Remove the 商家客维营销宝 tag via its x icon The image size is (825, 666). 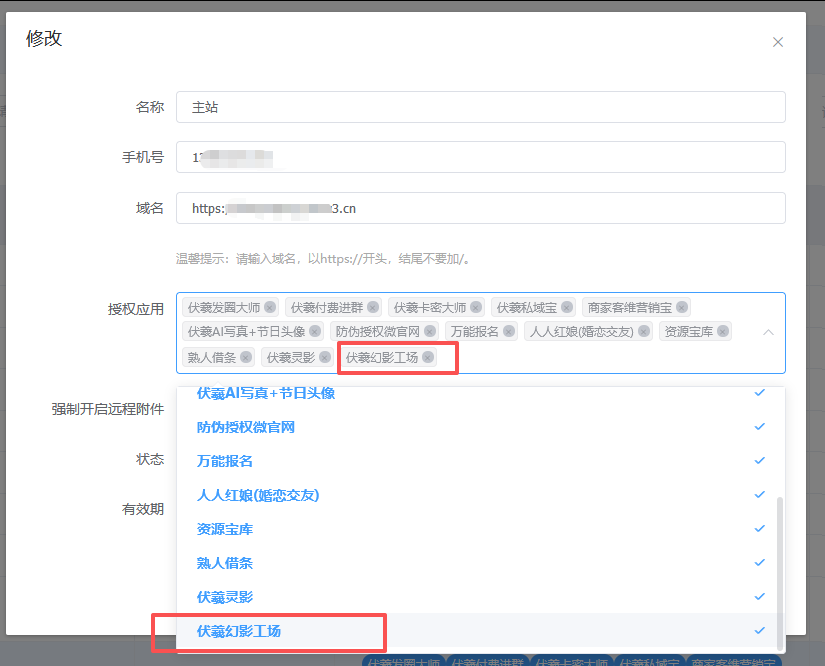click(x=682, y=307)
